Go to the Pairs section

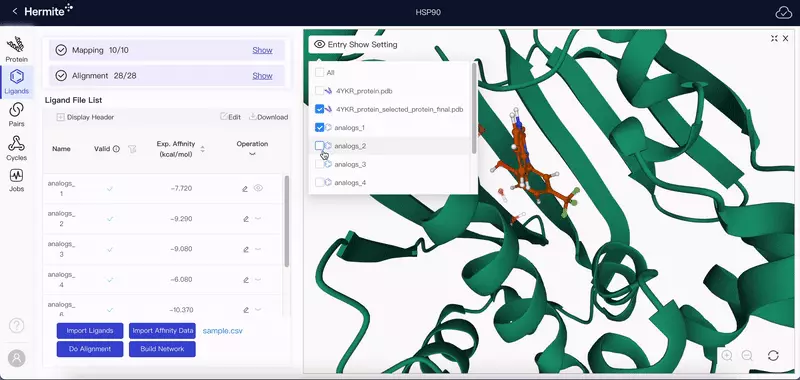[16, 114]
